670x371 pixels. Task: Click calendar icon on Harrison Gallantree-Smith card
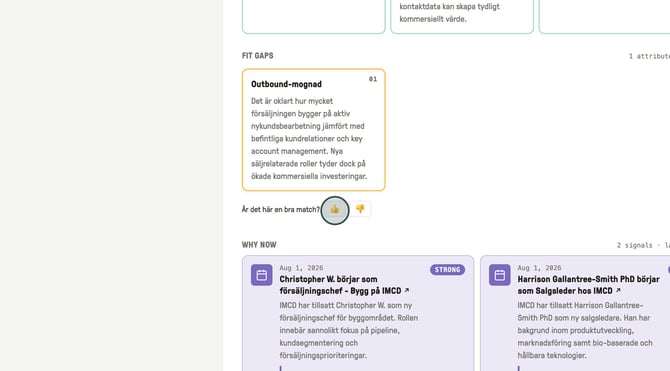(500, 275)
